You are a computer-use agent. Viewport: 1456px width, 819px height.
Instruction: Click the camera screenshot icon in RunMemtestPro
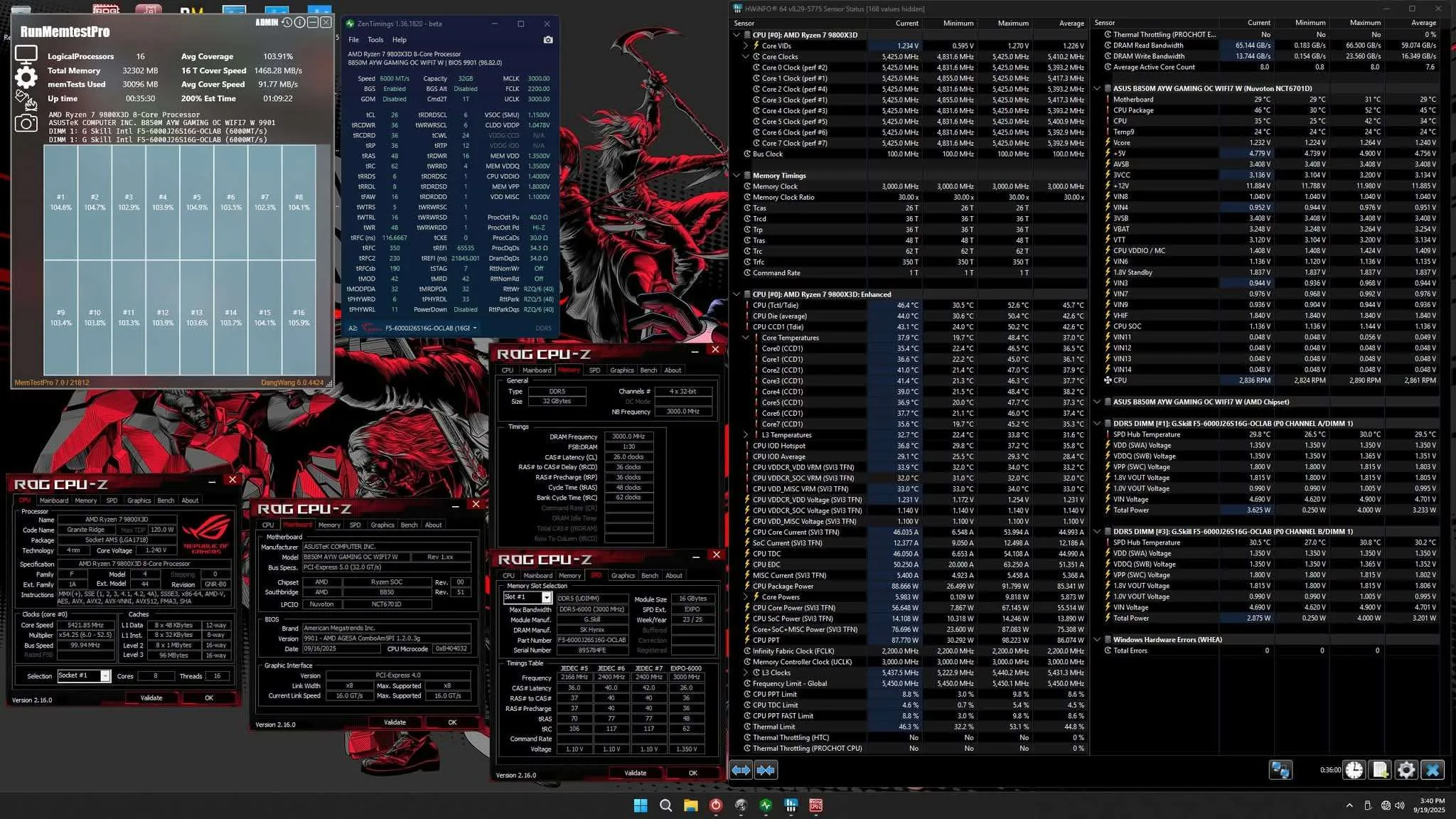(26, 123)
